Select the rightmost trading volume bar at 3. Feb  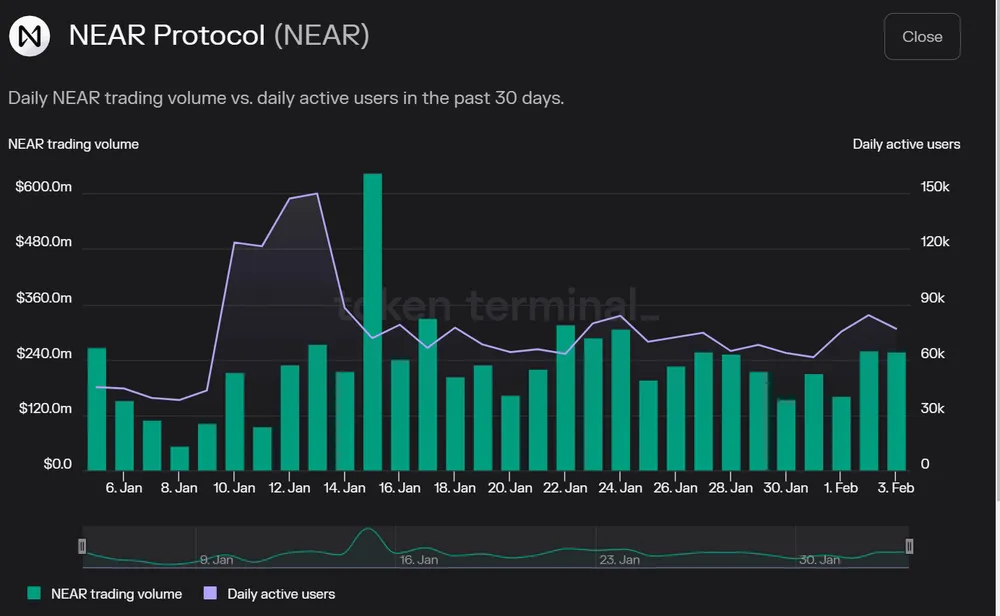tap(896, 411)
